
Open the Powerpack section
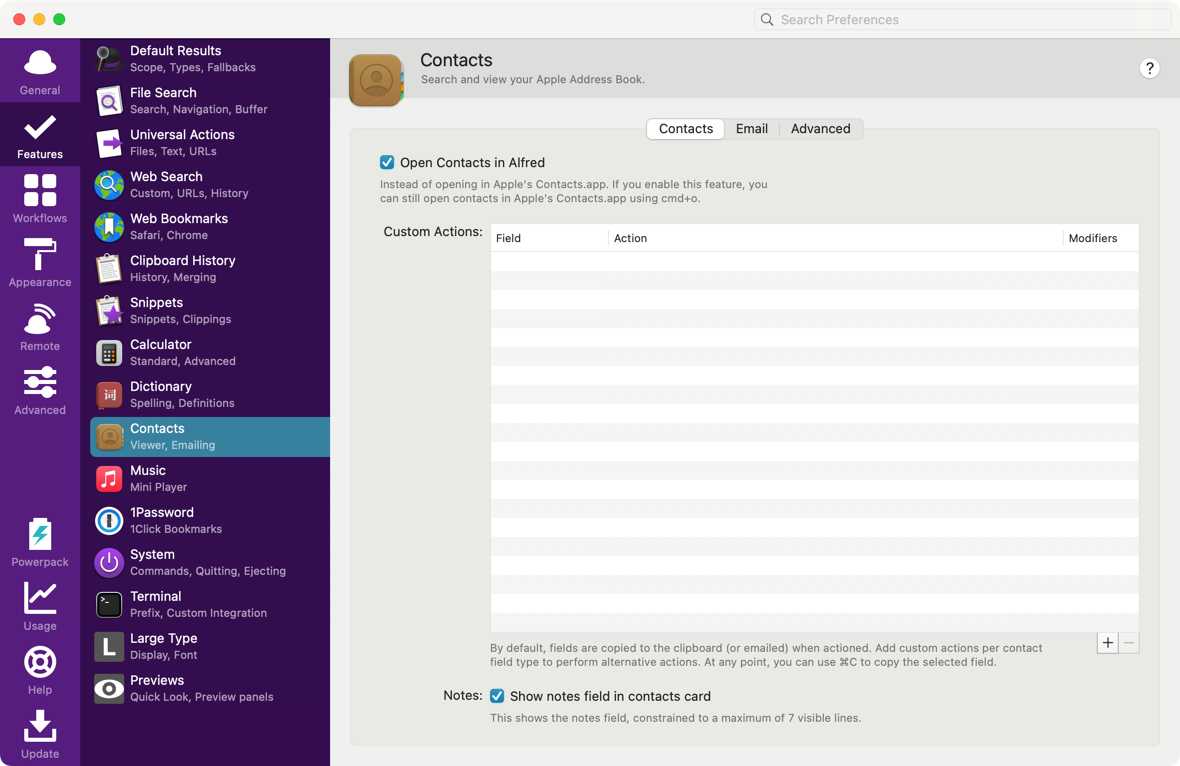click(40, 543)
